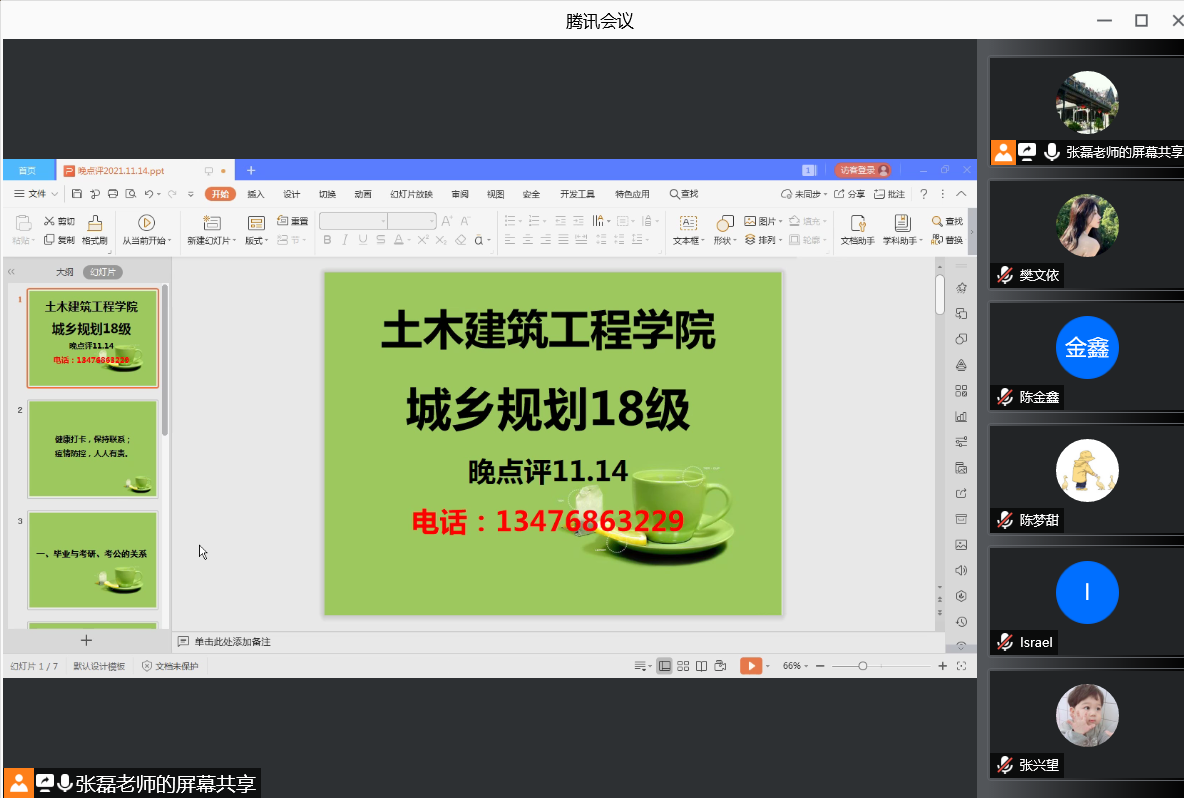
Task: Expand the File (文件) menu dropdown
Action: [36, 194]
